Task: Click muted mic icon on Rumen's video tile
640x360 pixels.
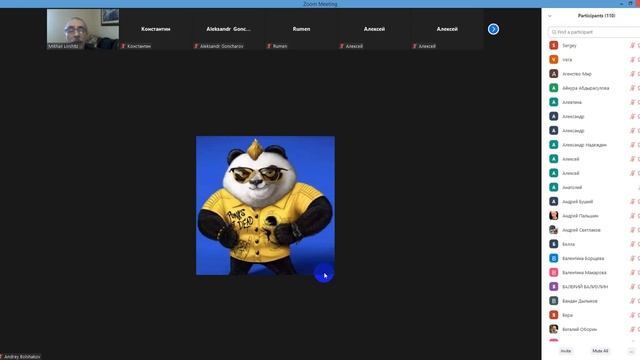Action: (x=269, y=46)
